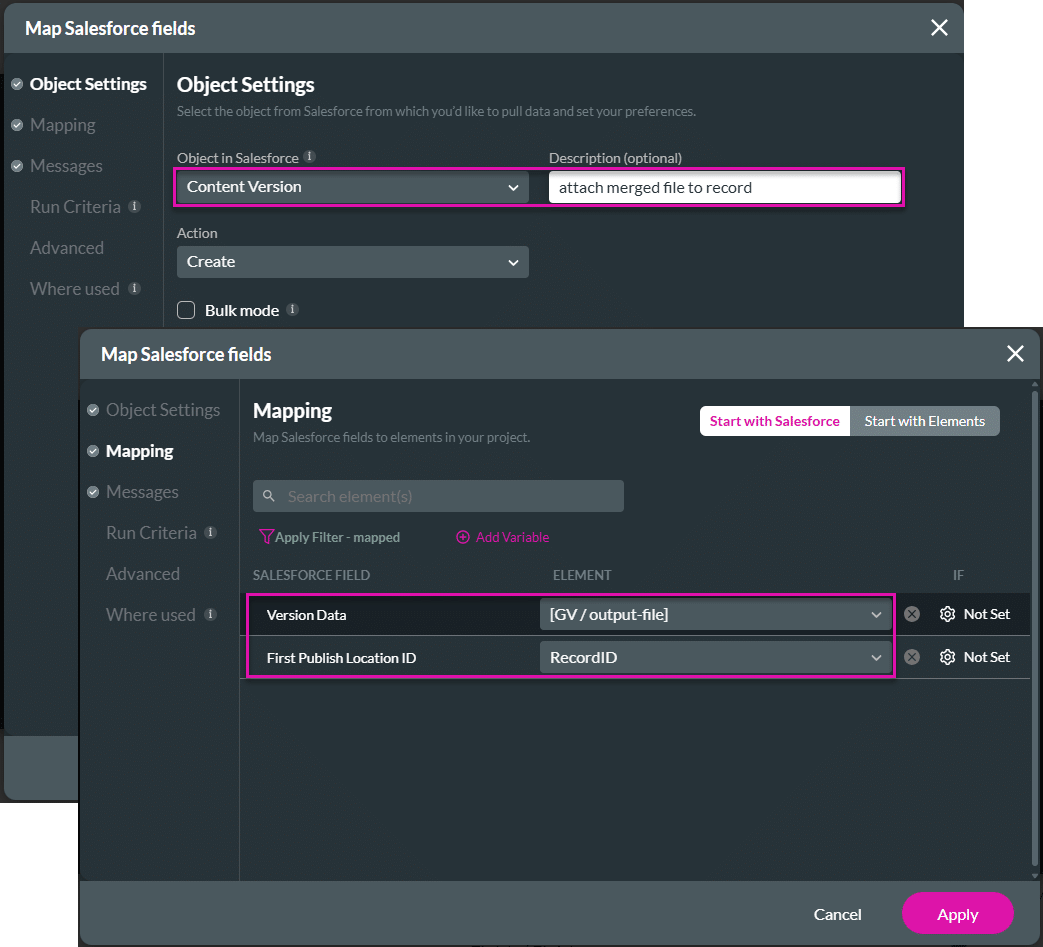1043x947 pixels.
Task: Click the First Publish Location ID label
Action: click(x=341, y=658)
